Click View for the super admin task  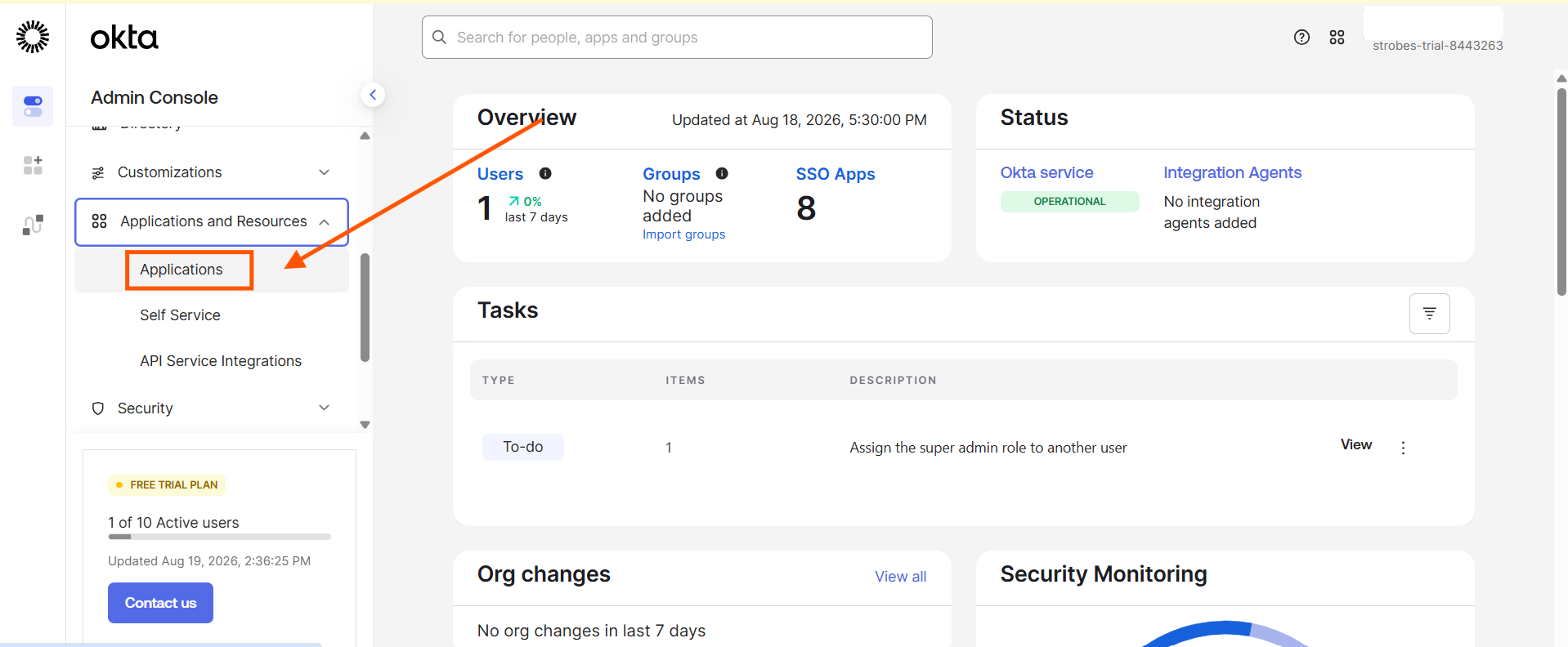(x=1356, y=444)
